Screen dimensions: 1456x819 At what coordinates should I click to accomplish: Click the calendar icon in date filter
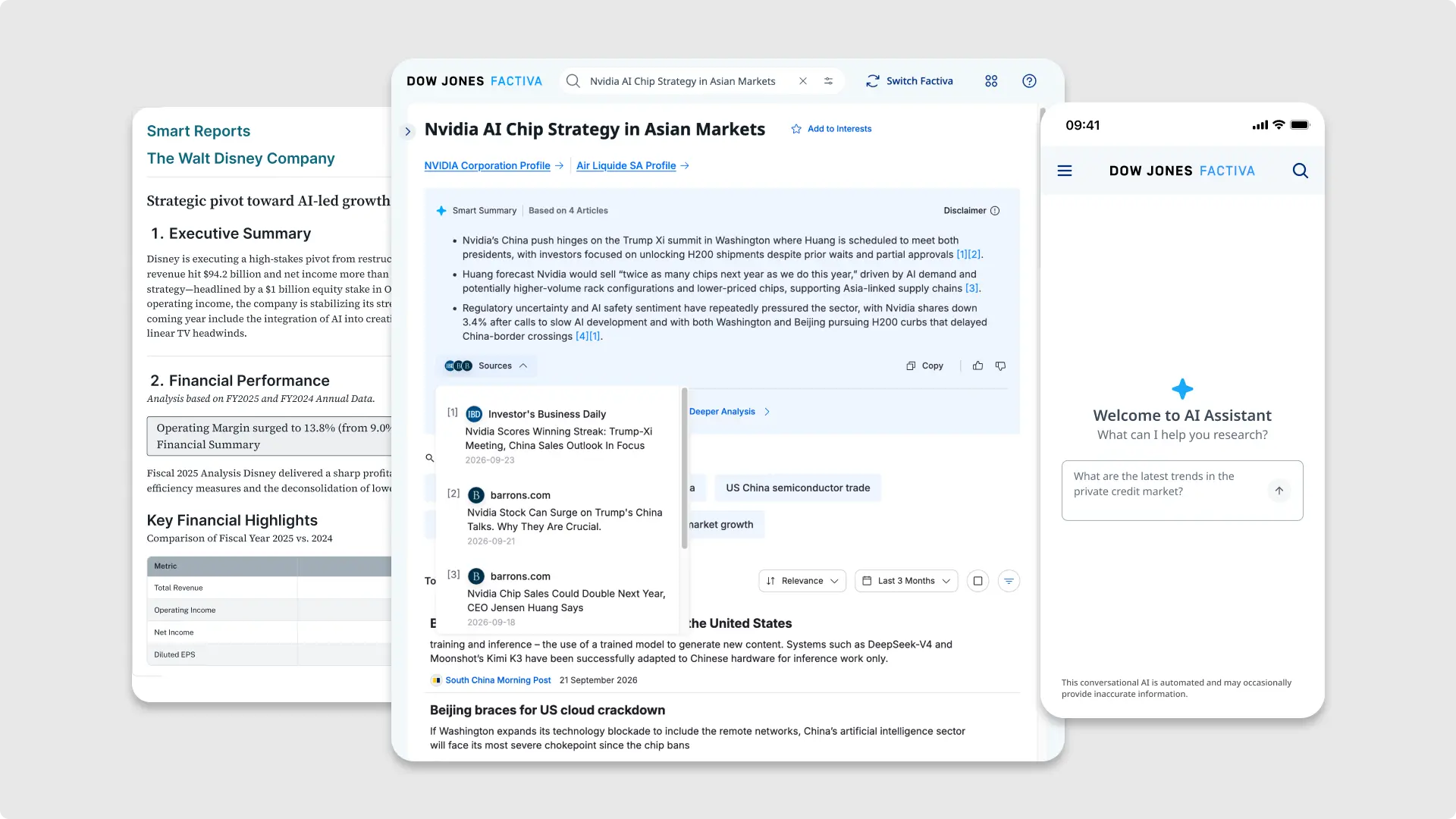pos(867,581)
